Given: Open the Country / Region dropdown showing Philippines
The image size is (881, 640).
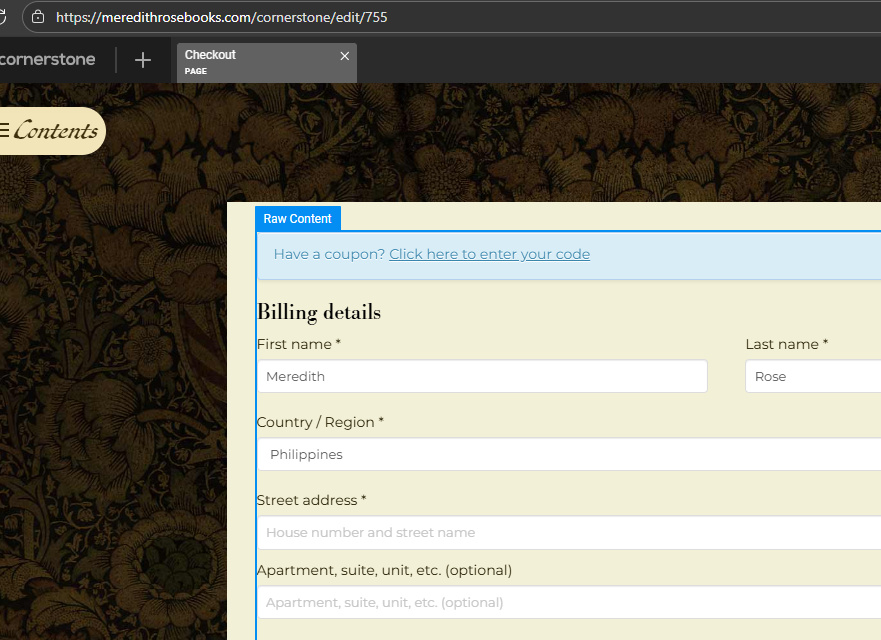Looking at the screenshot, I should pos(570,454).
